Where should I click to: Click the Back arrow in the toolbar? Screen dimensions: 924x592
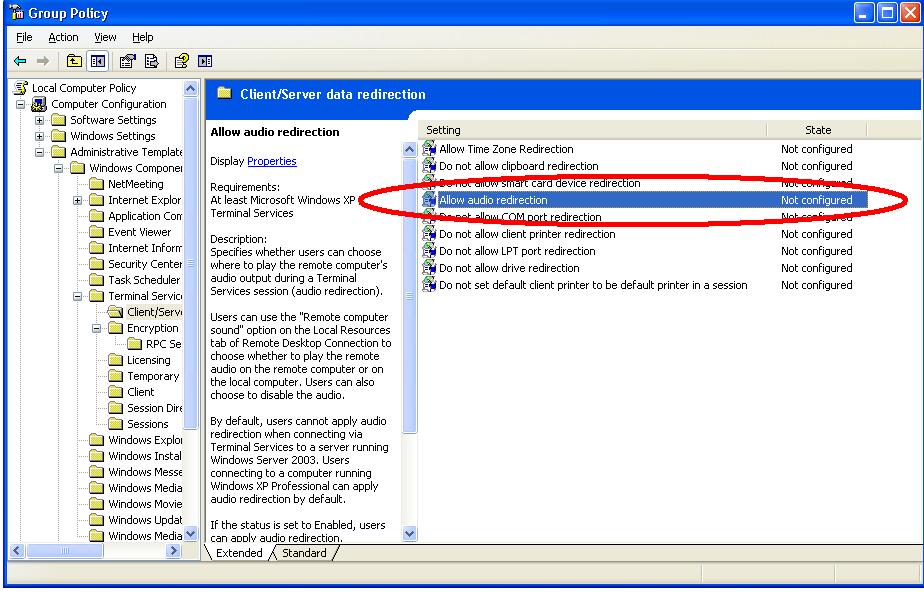[20, 61]
